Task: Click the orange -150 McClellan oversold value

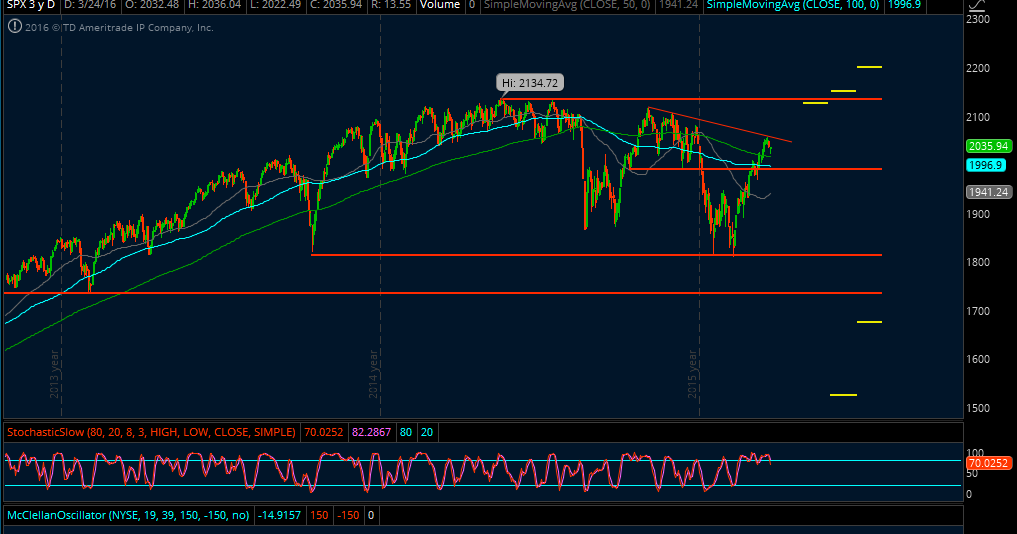Action: pyautogui.click(x=348, y=515)
